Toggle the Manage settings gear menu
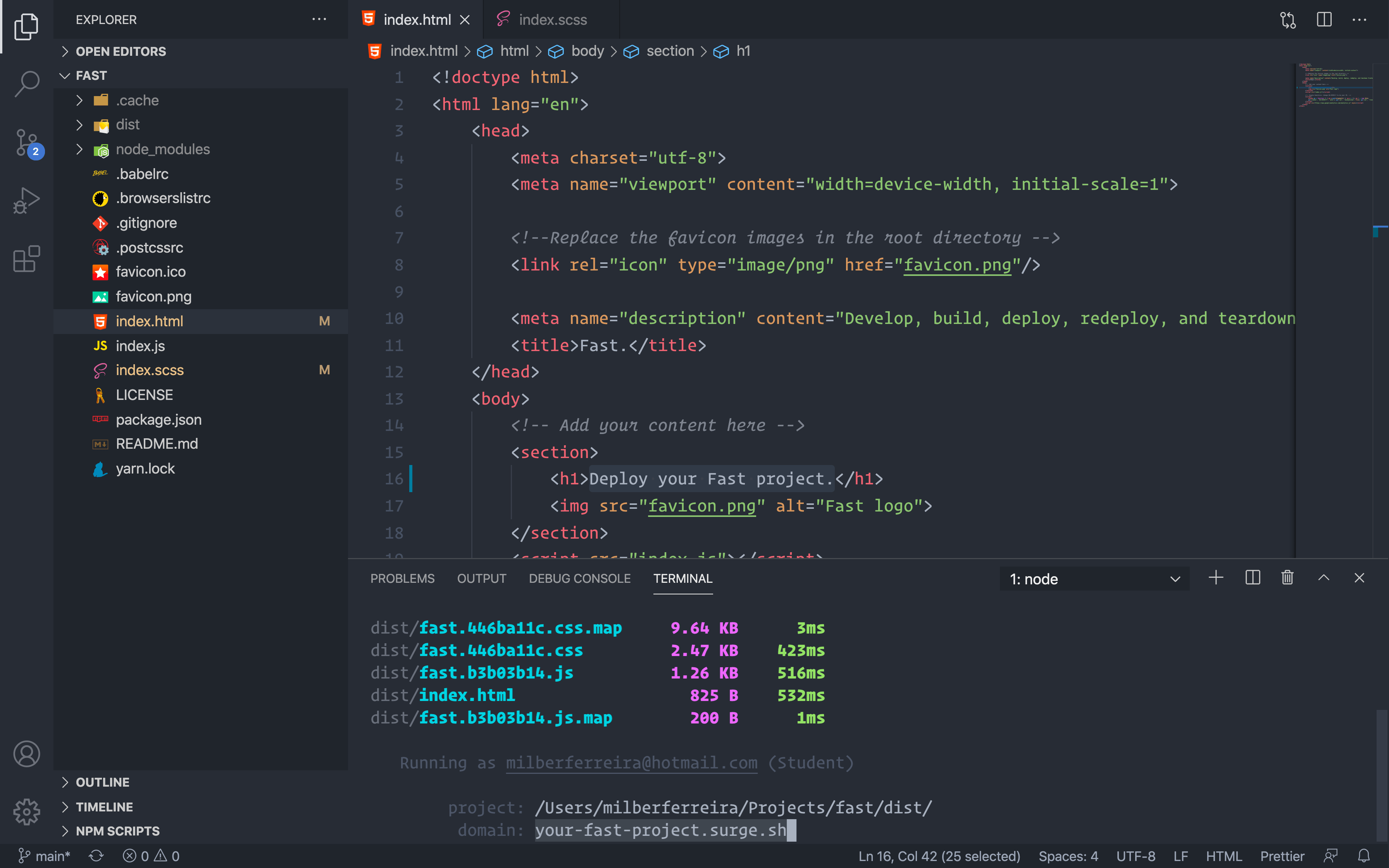Viewport: 1389px width, 868px height. tap(26, 812)
